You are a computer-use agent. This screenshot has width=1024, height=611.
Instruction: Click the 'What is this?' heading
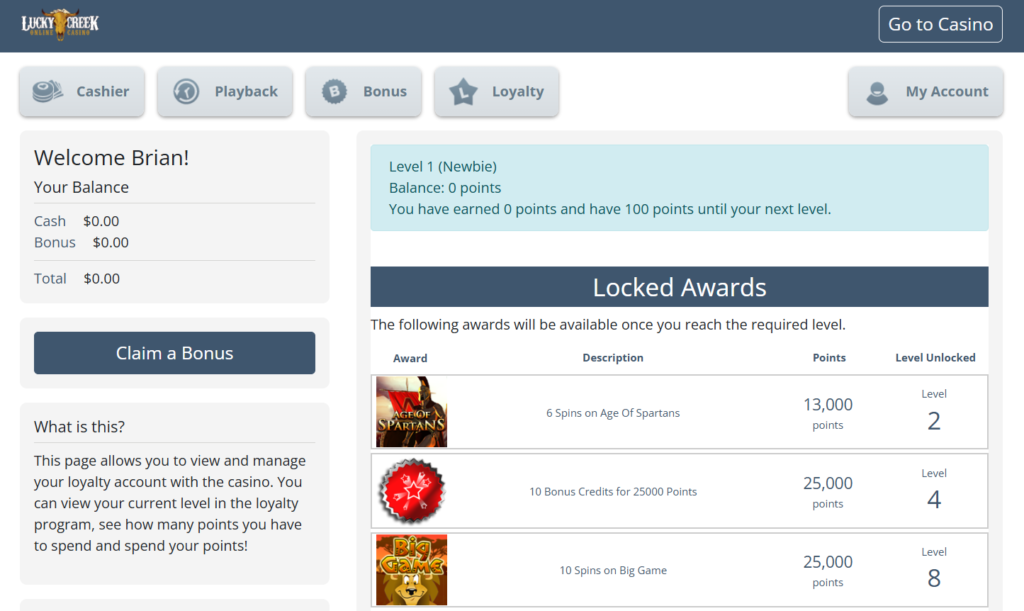point(79,427)
